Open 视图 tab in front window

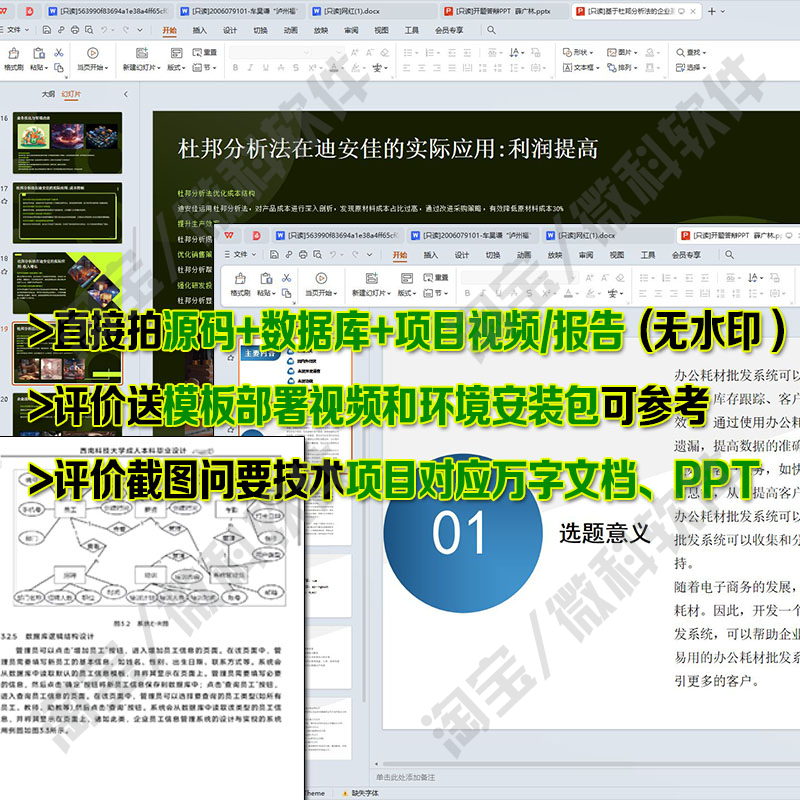tap(617, 255)
